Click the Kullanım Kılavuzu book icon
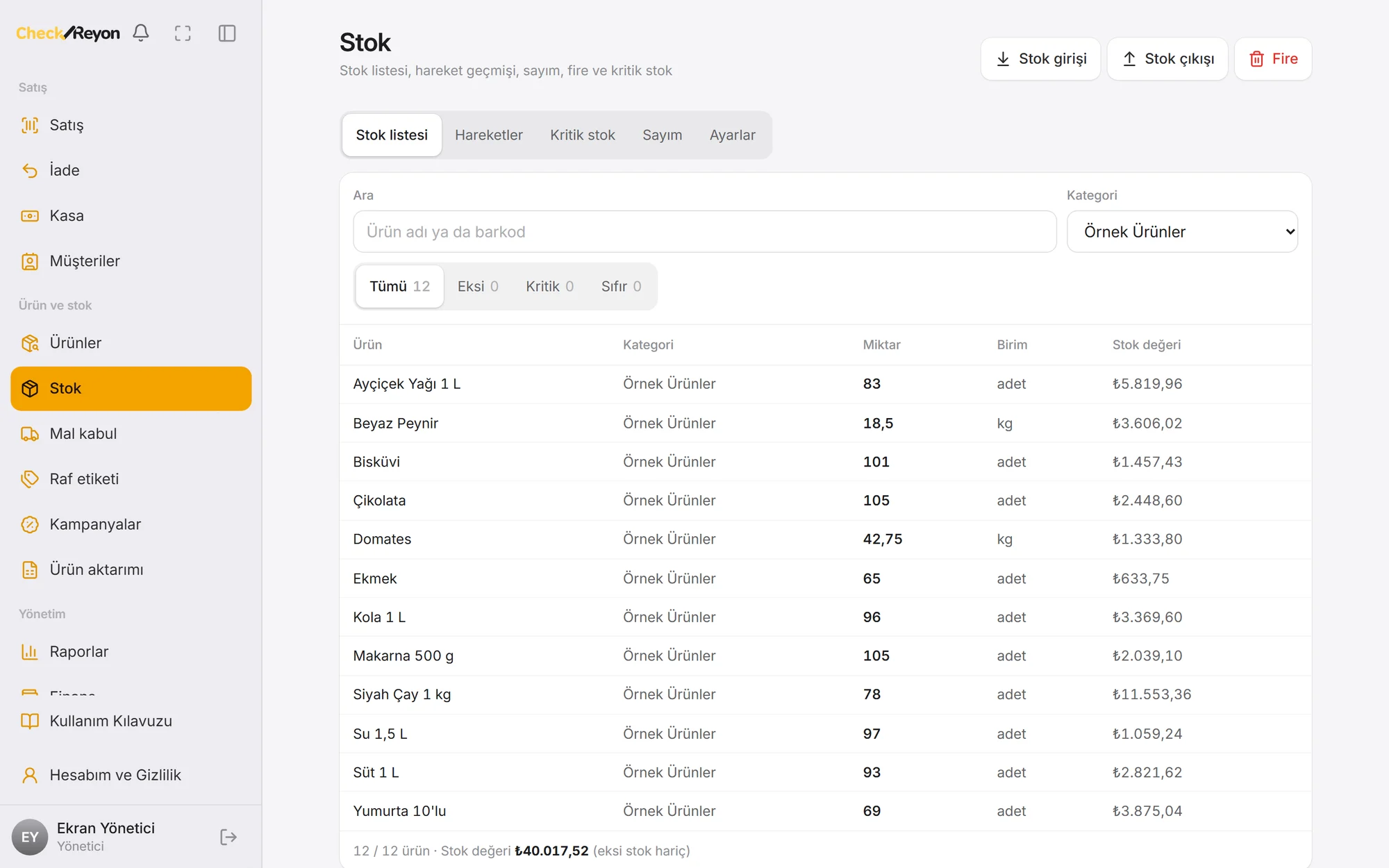The height and width of the screenshot is (868, 1389). coord(30,721)
